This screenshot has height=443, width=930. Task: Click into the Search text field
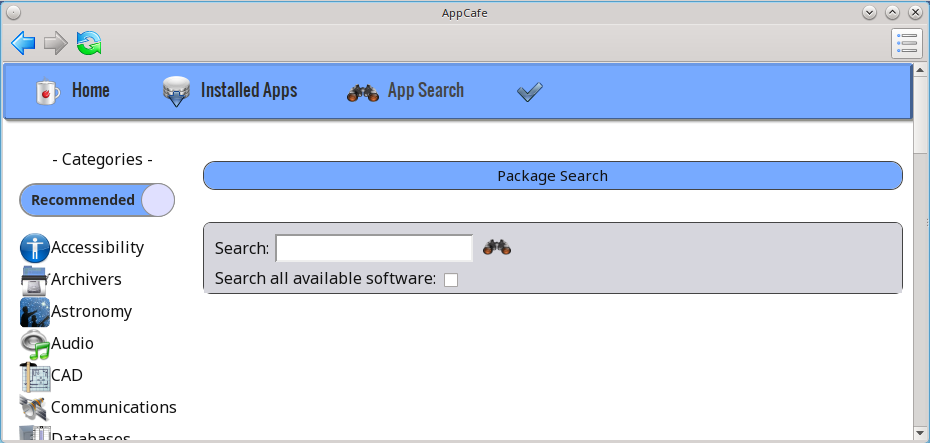point(374,248)
